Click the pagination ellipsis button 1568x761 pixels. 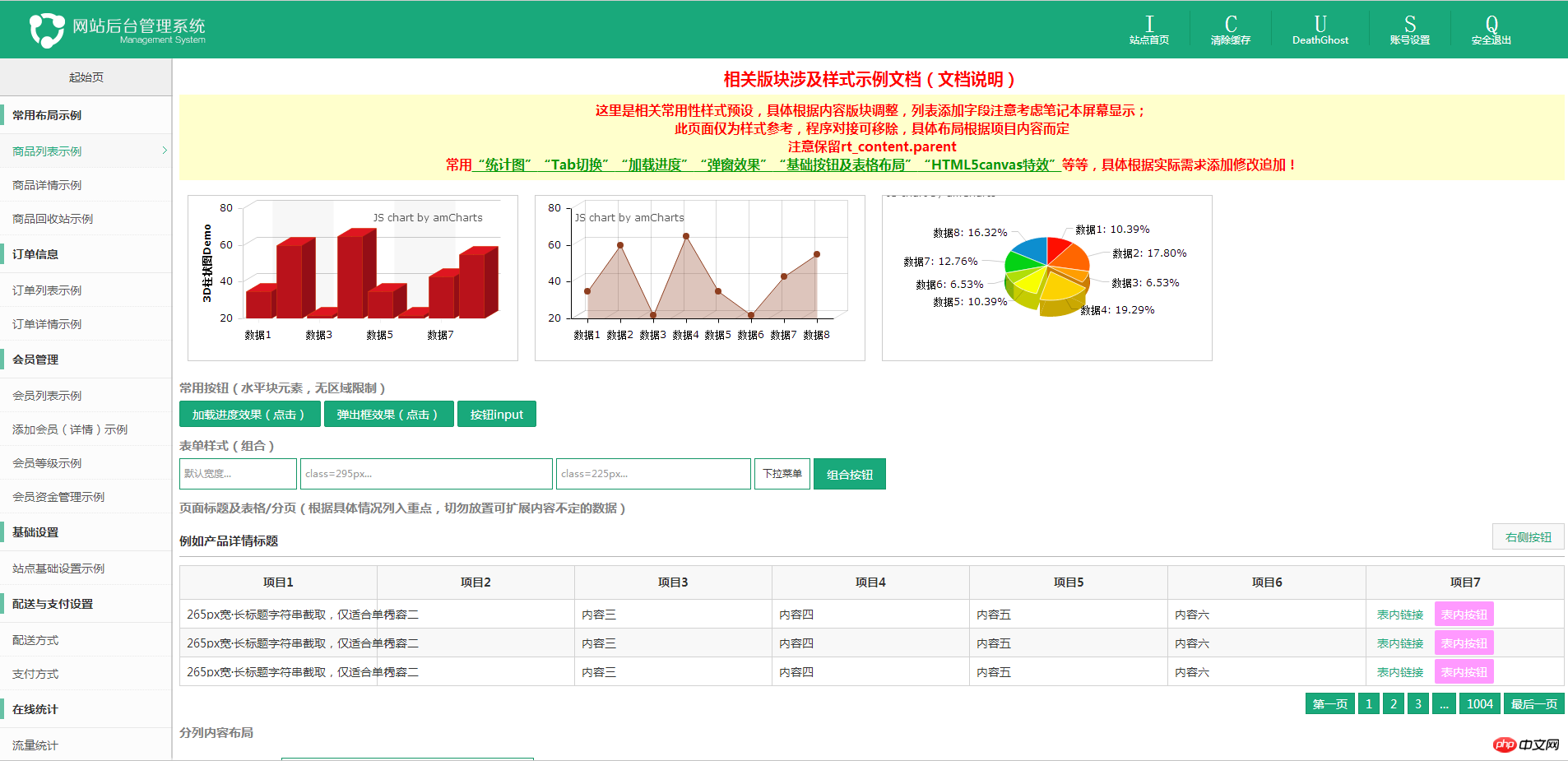1444,704
